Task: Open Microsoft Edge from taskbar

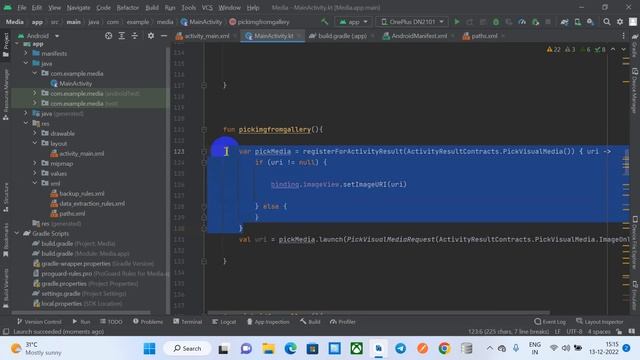Action: click(x=291, y=349)
